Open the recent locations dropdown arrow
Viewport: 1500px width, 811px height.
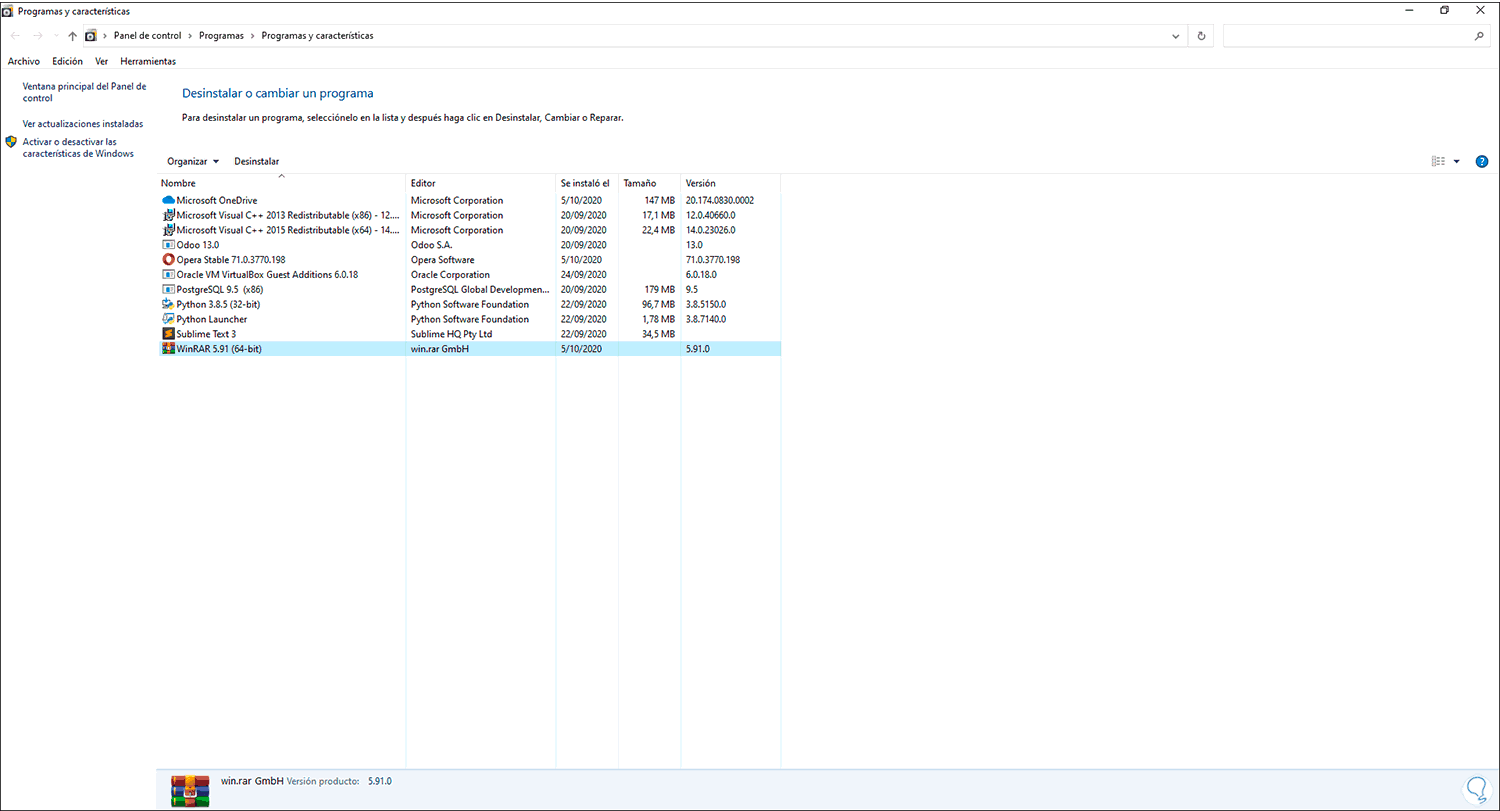click(55, 36)
